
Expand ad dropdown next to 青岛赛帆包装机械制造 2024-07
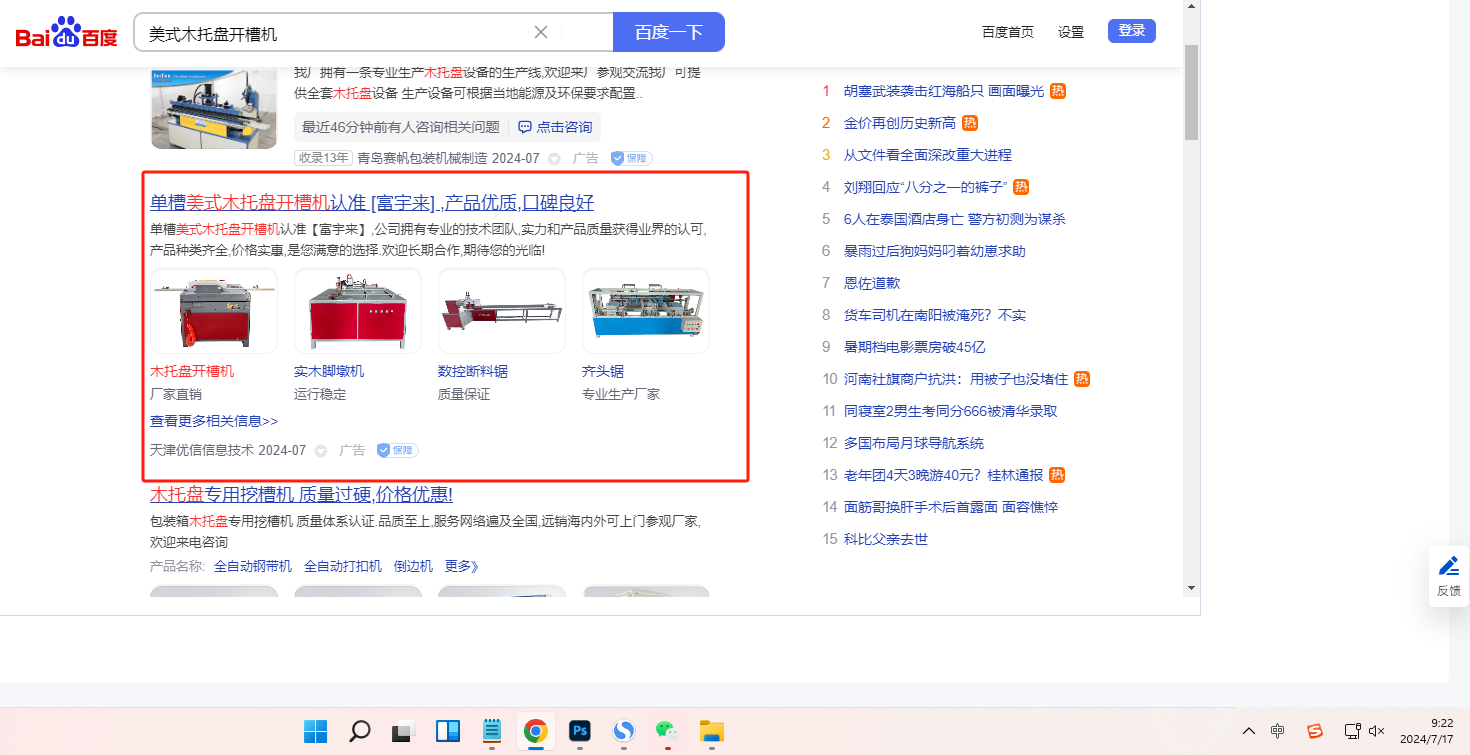(x=555, y=158)
